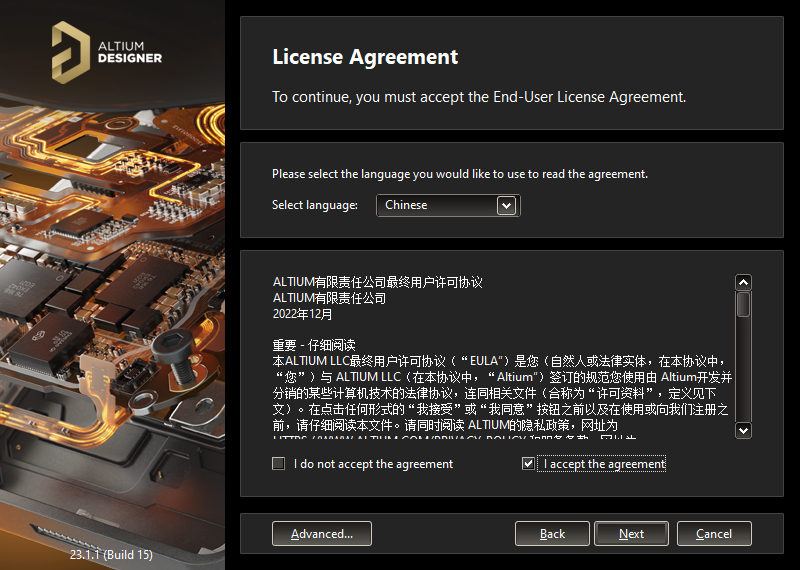Click the 'I do not accept the agreement' label
The image size is (800, 570).
point(373,464)
